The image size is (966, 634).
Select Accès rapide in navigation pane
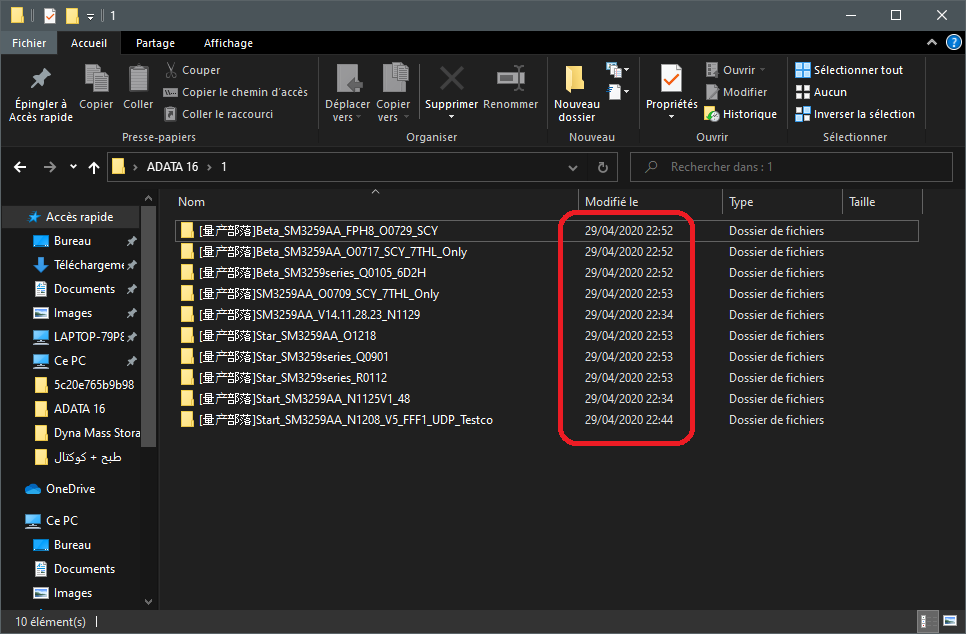pos(79,217)
